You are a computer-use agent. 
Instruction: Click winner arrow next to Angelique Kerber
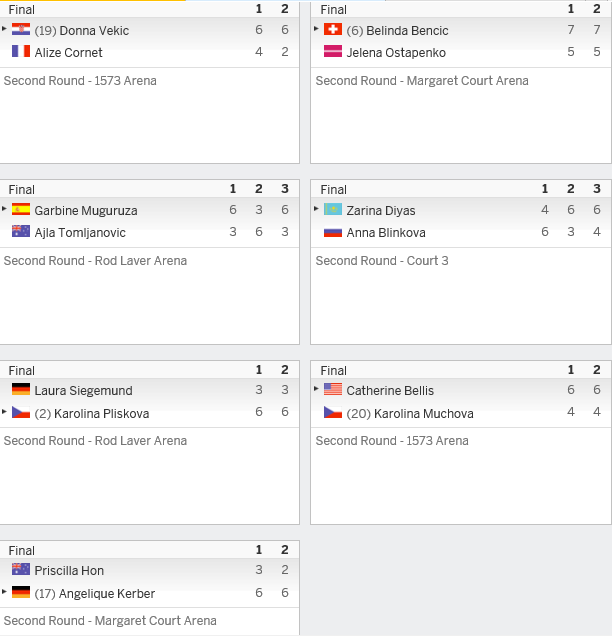(x=4, y=592)
